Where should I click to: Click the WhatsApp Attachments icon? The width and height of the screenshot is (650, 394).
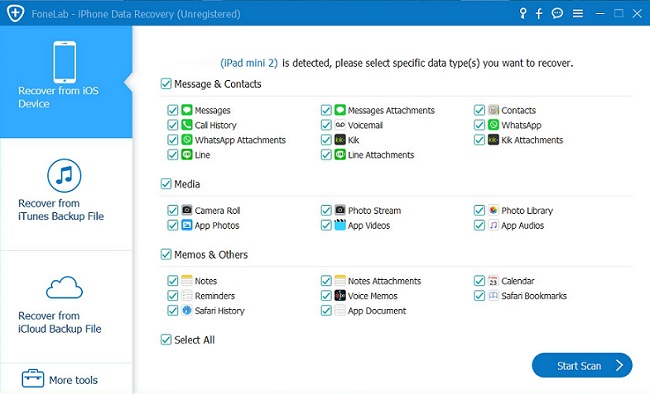click(187, 139)
